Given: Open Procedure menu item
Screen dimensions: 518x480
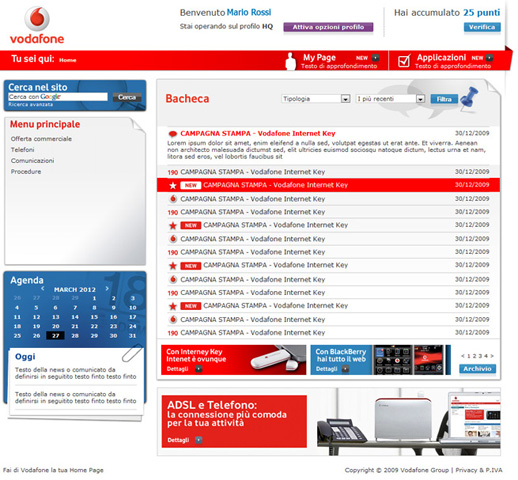Looking at the screenshot, I should (x=26, y=172).
